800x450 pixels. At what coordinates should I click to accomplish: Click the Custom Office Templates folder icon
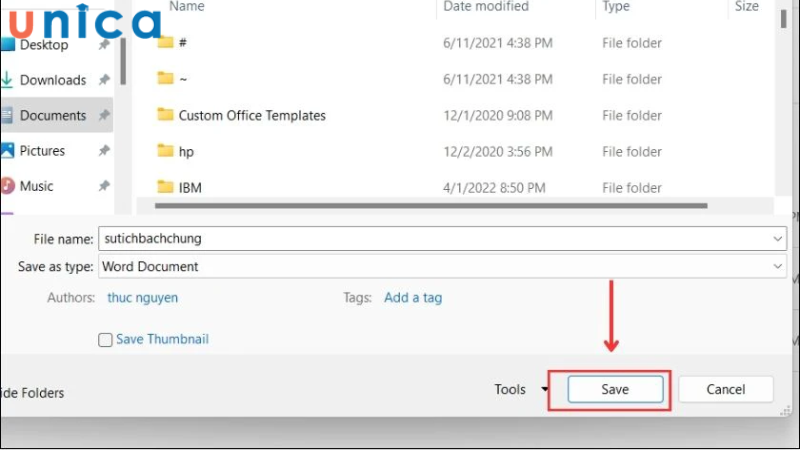tap(165, 115)
